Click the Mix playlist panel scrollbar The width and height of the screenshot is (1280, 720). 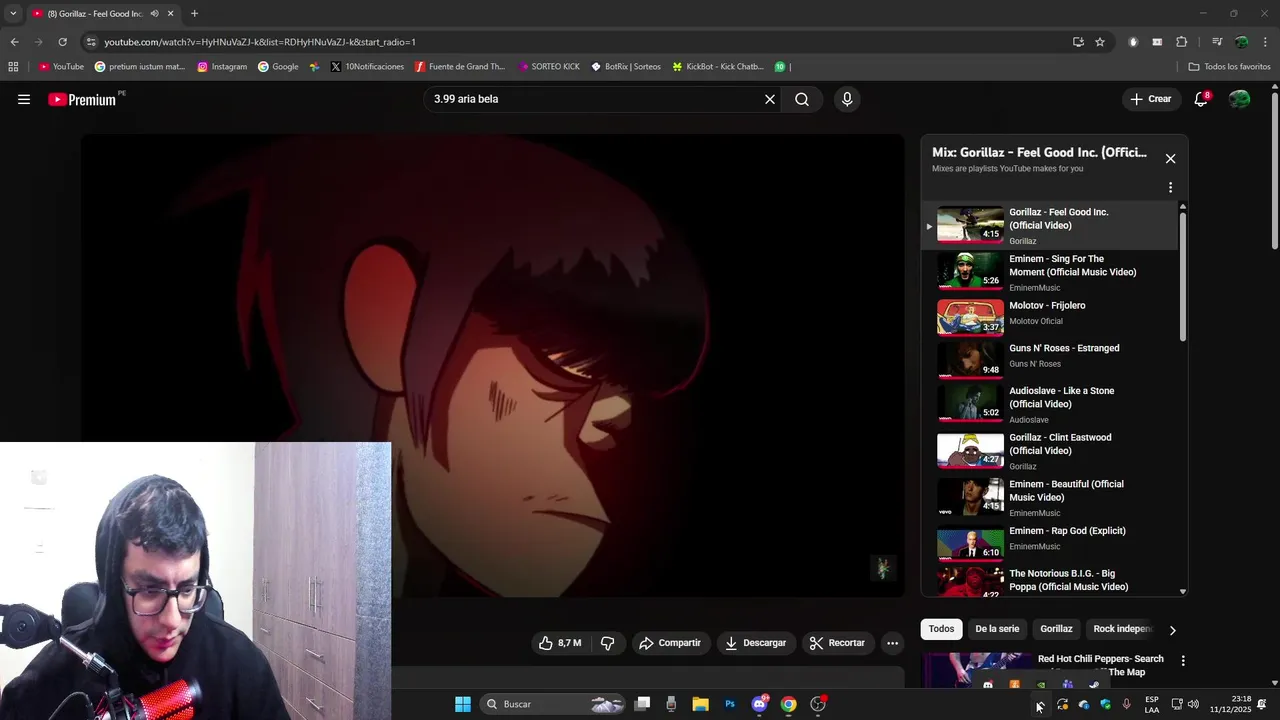pyautogui.click(x=1183, y=276)
